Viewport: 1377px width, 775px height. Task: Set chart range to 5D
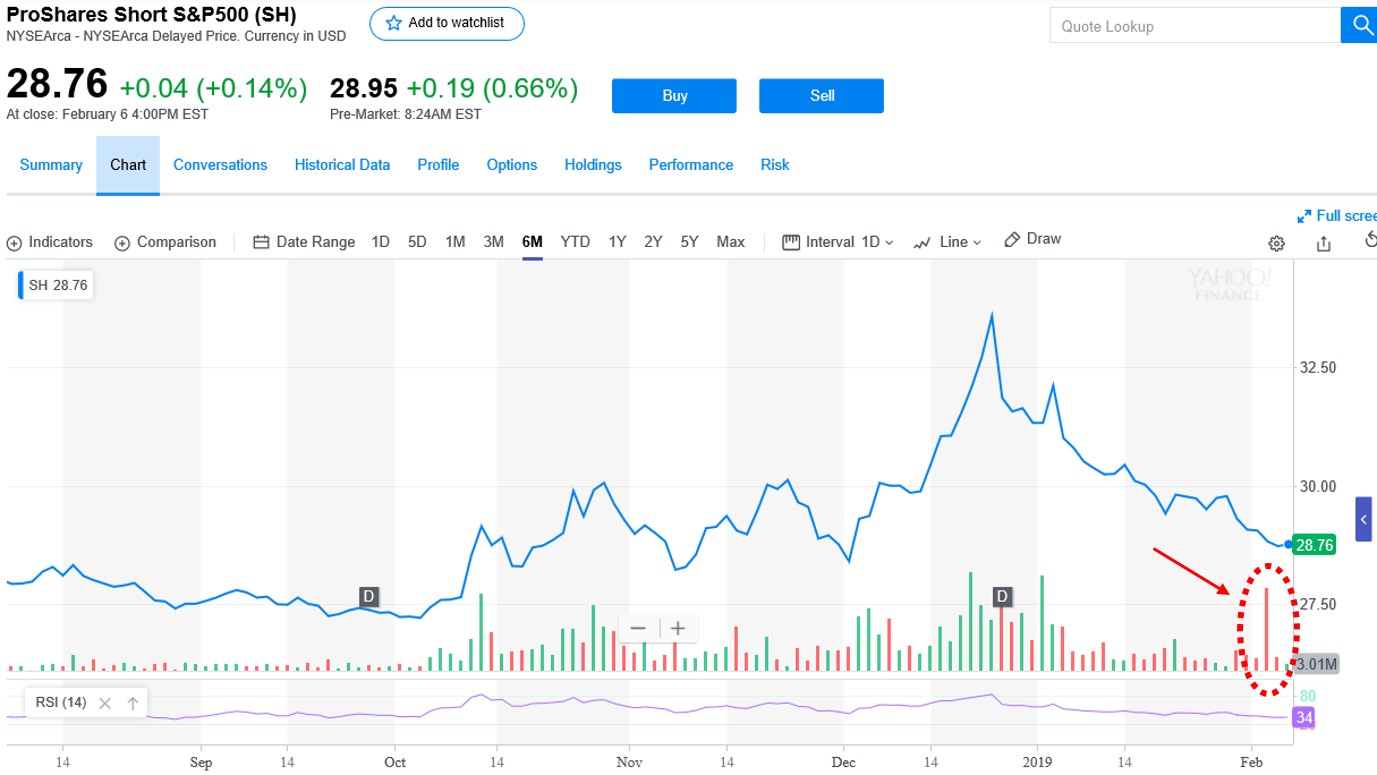click(417, 242)
